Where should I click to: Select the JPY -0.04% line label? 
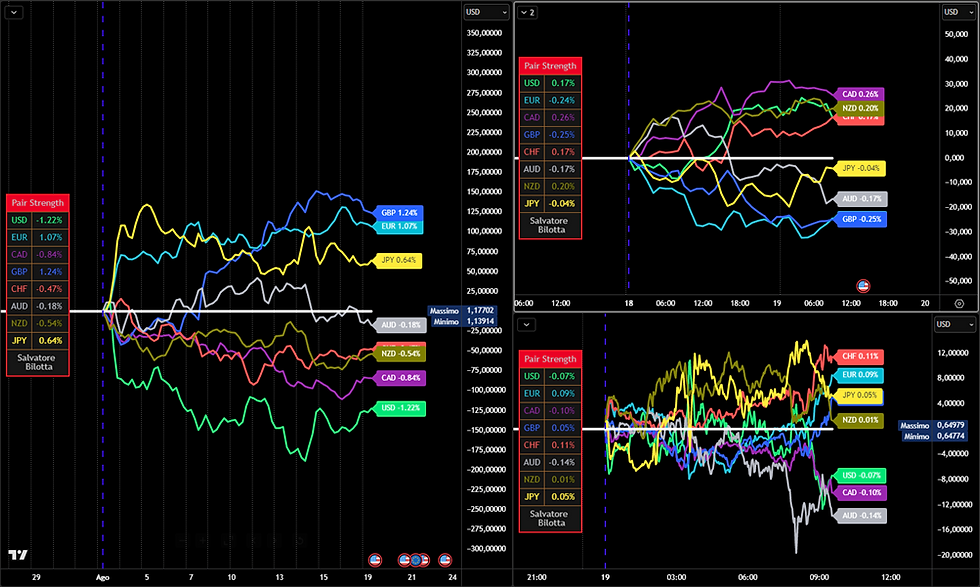(x=861, y=168)
